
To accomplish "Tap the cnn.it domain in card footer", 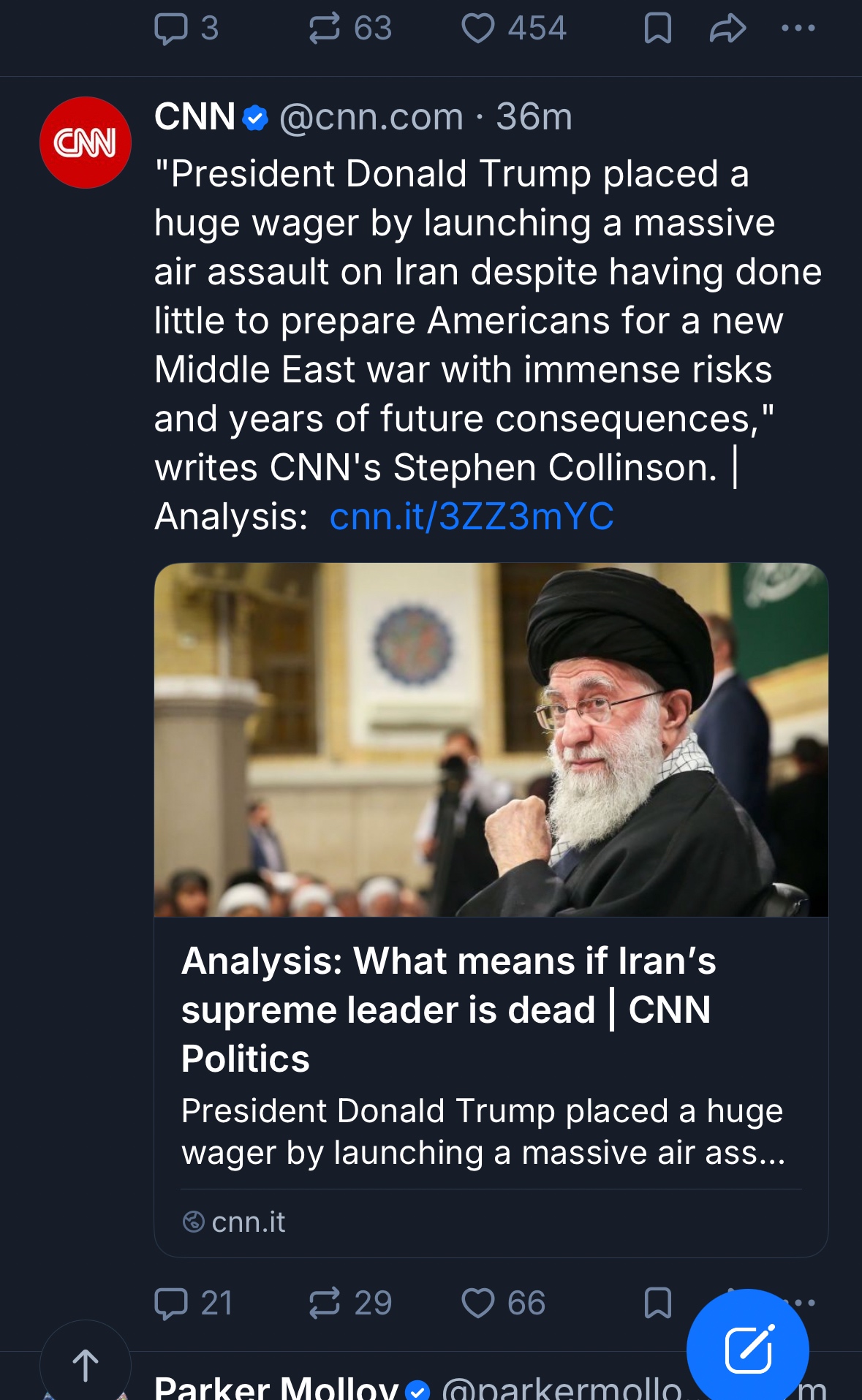I will click(x=248, y=1222).
